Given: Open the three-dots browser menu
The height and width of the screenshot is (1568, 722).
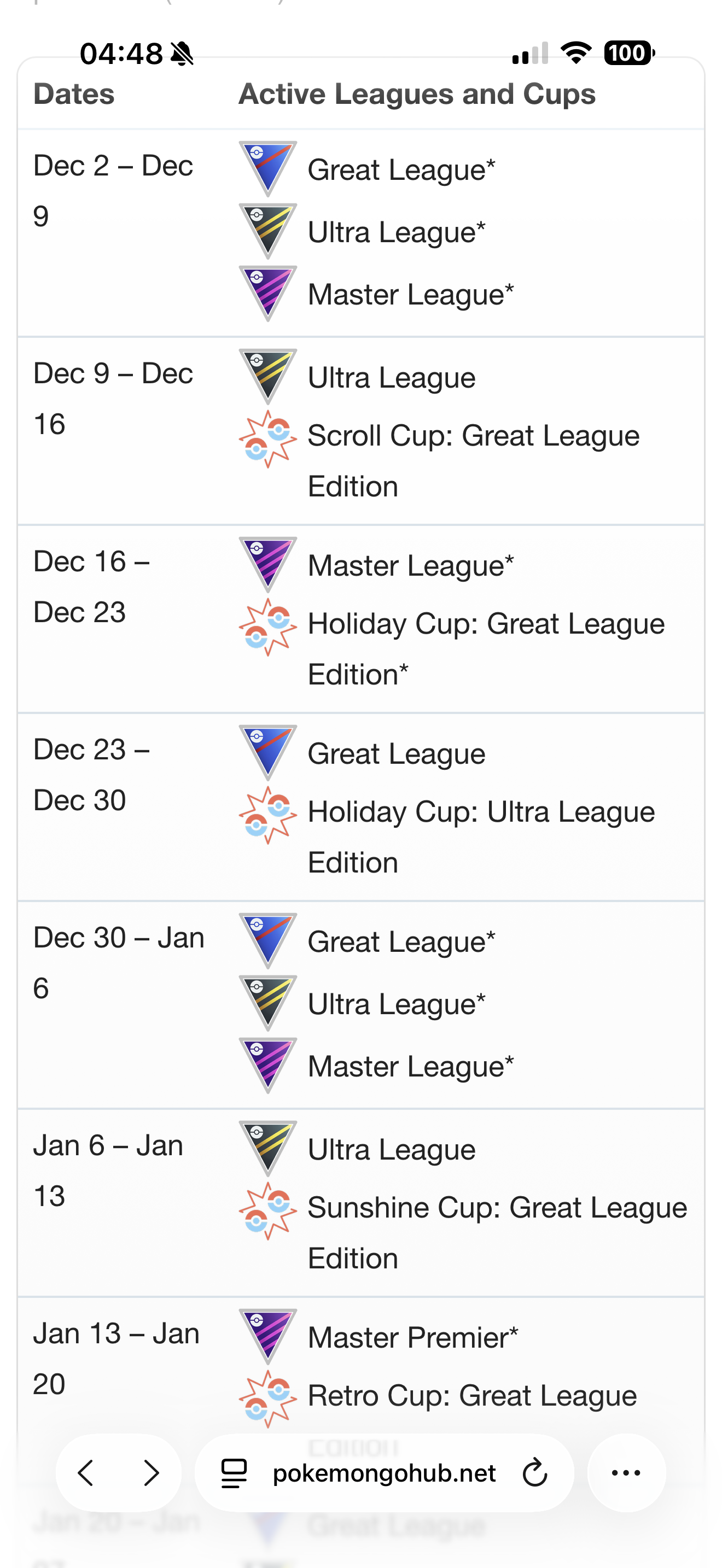Looking at the screenshot, I should pos(626,1473).
